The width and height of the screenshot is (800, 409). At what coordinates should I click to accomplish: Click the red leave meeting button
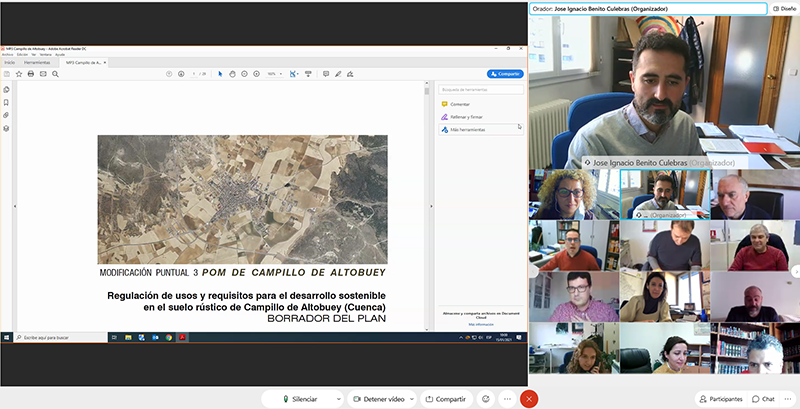[x=530, y=398]
